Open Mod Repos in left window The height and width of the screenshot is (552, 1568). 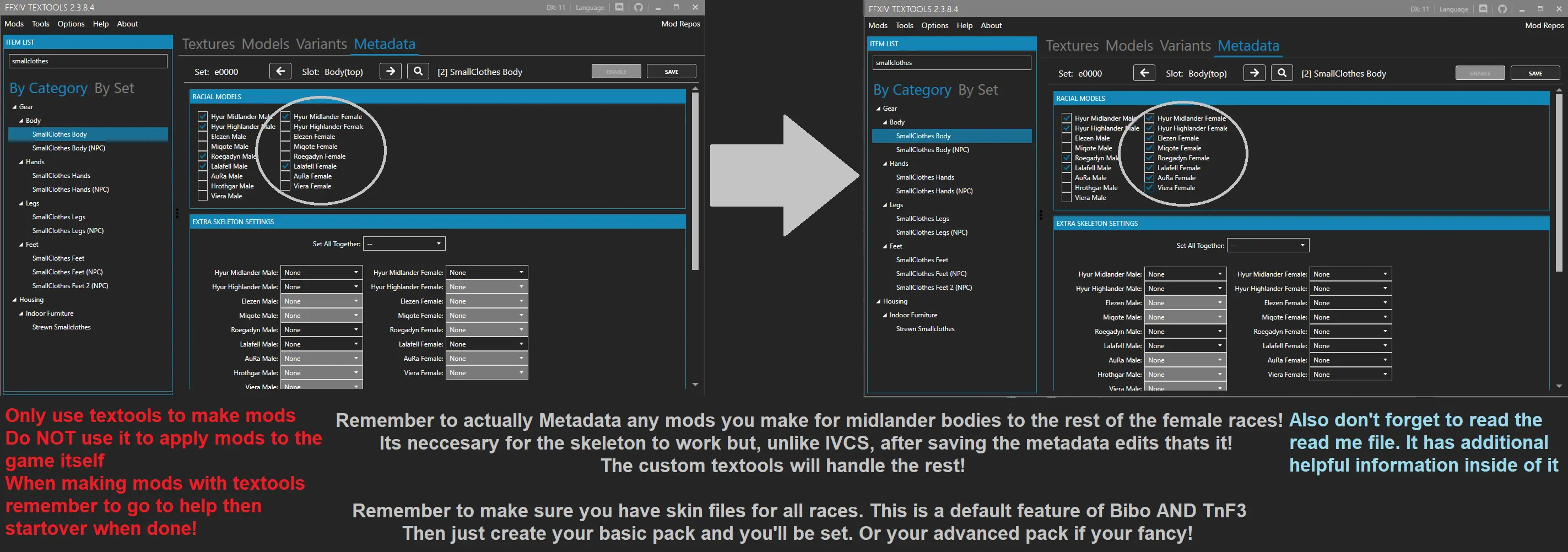tap(680, 24)
